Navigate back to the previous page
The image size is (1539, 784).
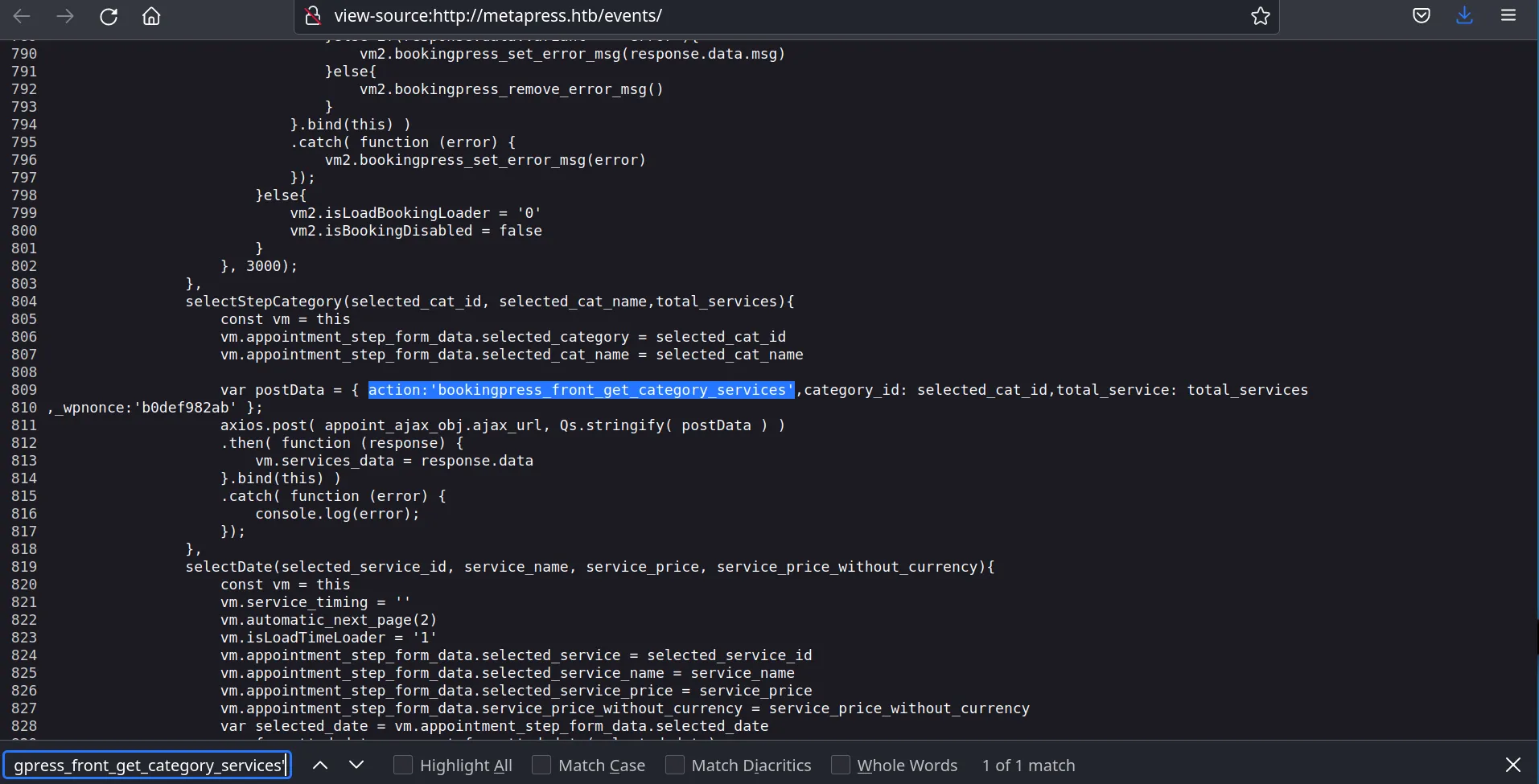coord(21,15)
